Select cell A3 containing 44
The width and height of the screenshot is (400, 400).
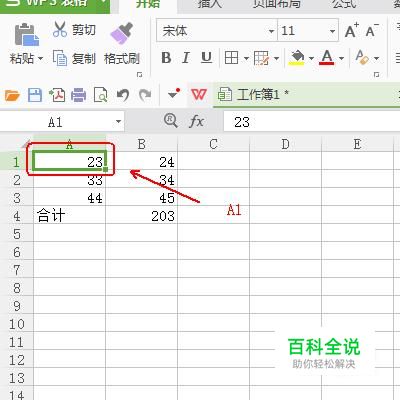pos(69,198)
